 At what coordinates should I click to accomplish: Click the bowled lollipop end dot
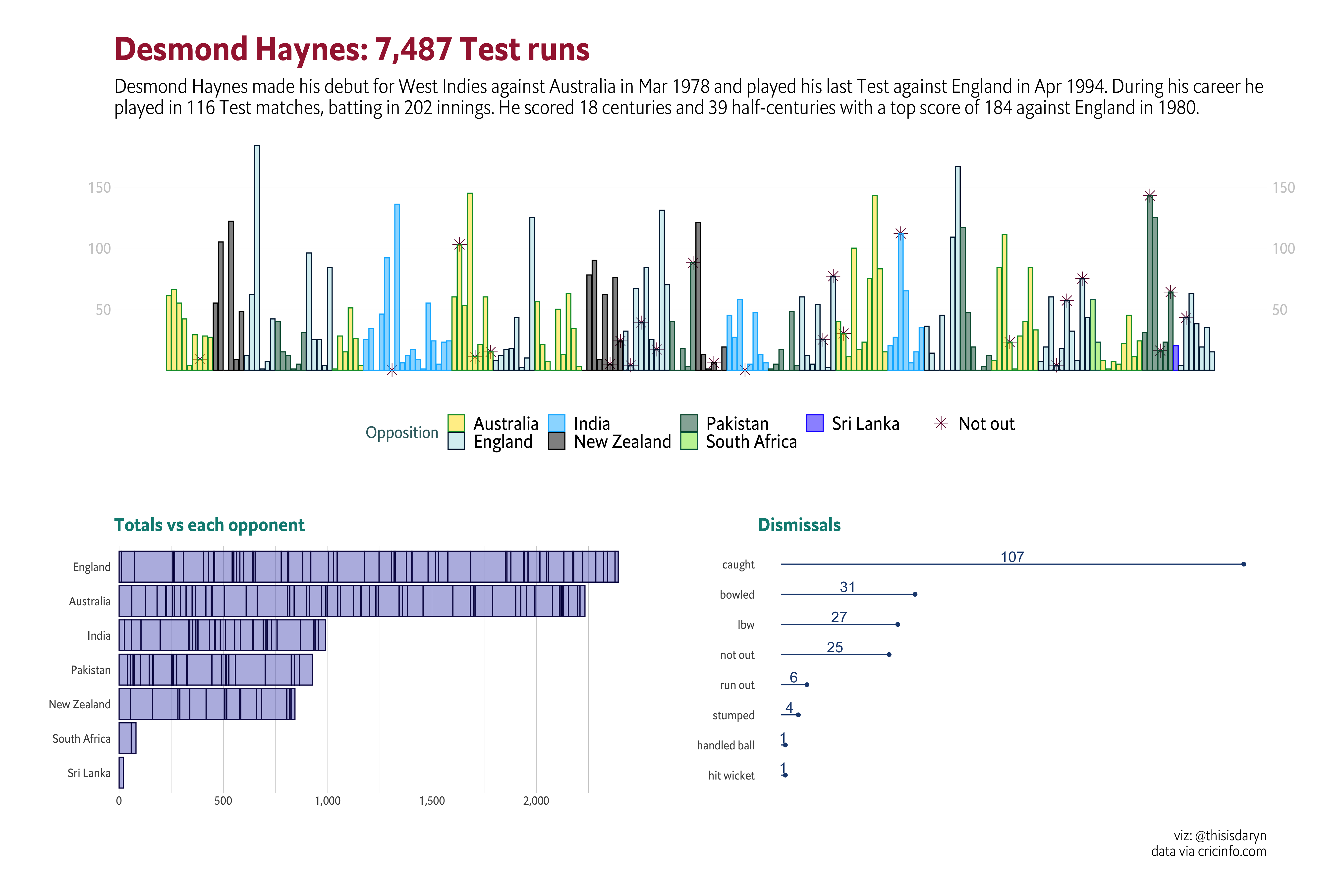[x=915, y=594]
